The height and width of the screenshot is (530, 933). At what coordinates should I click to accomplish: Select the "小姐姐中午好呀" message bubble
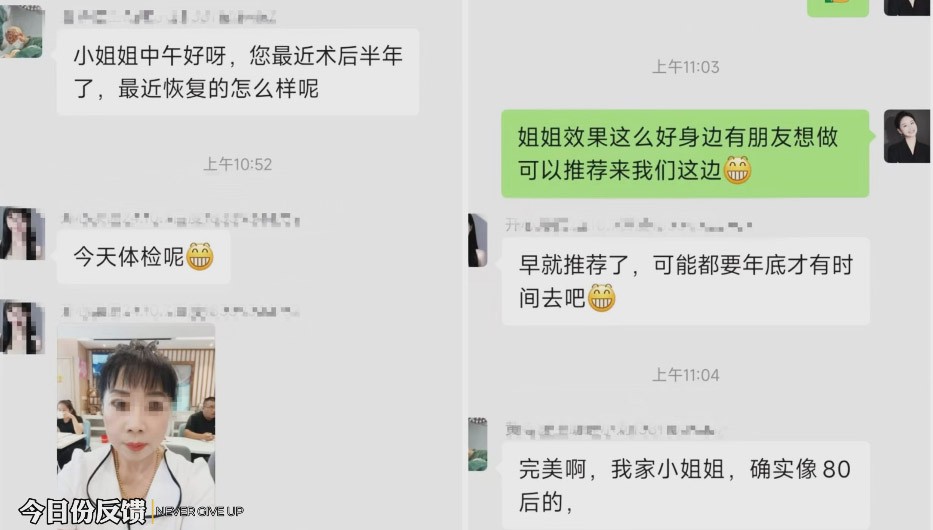pyautogui.click(x=238, y=72)
